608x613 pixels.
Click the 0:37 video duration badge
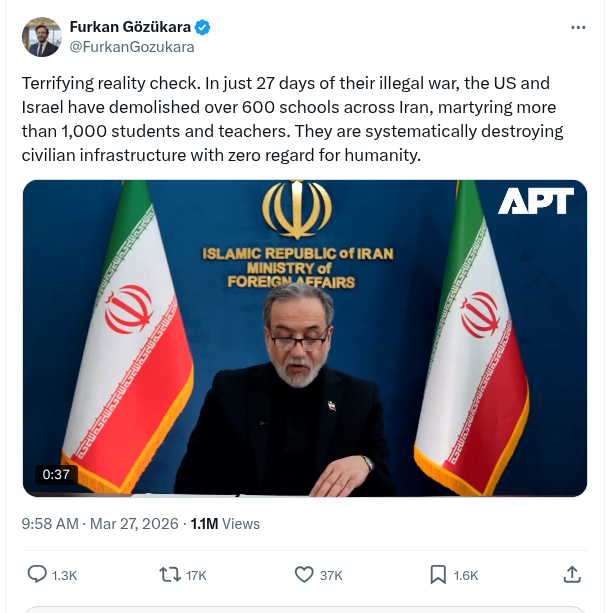click(56, 474)
